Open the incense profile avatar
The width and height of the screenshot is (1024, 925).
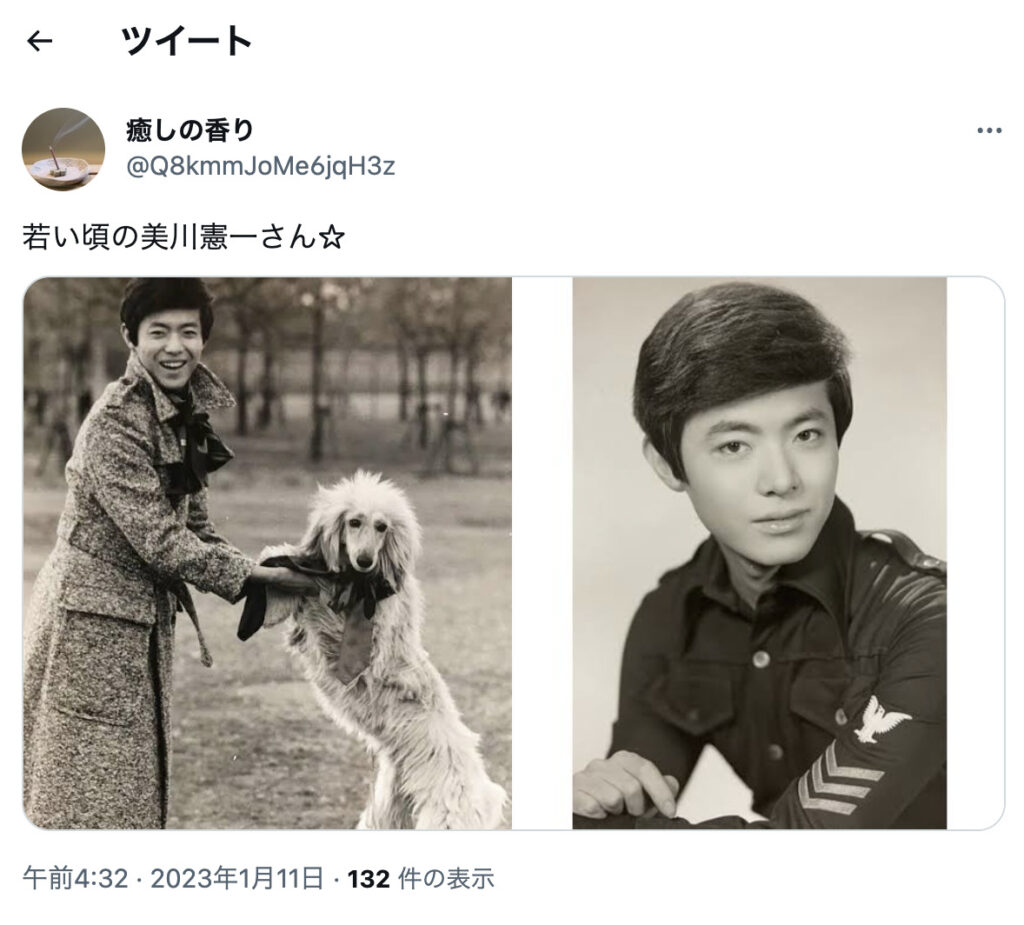pos(63,149)
